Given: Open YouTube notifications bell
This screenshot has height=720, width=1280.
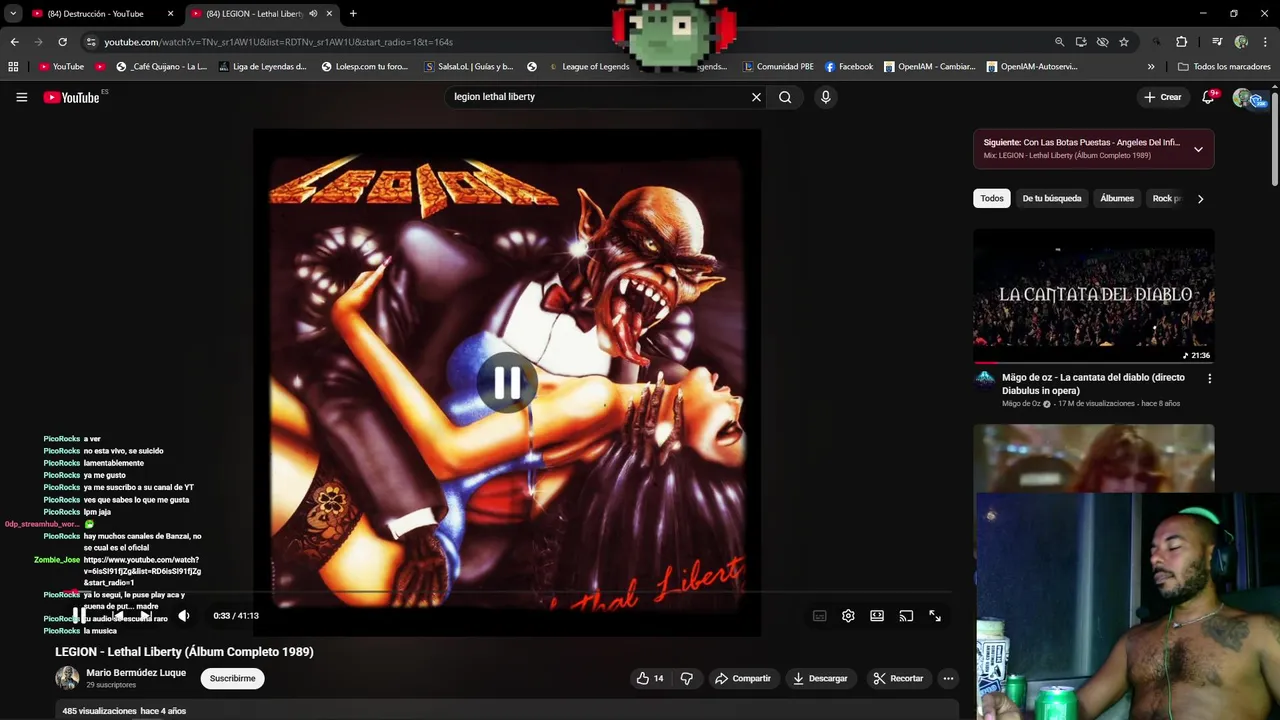Looking at the screenshot, I should (x=1209, y=97).
